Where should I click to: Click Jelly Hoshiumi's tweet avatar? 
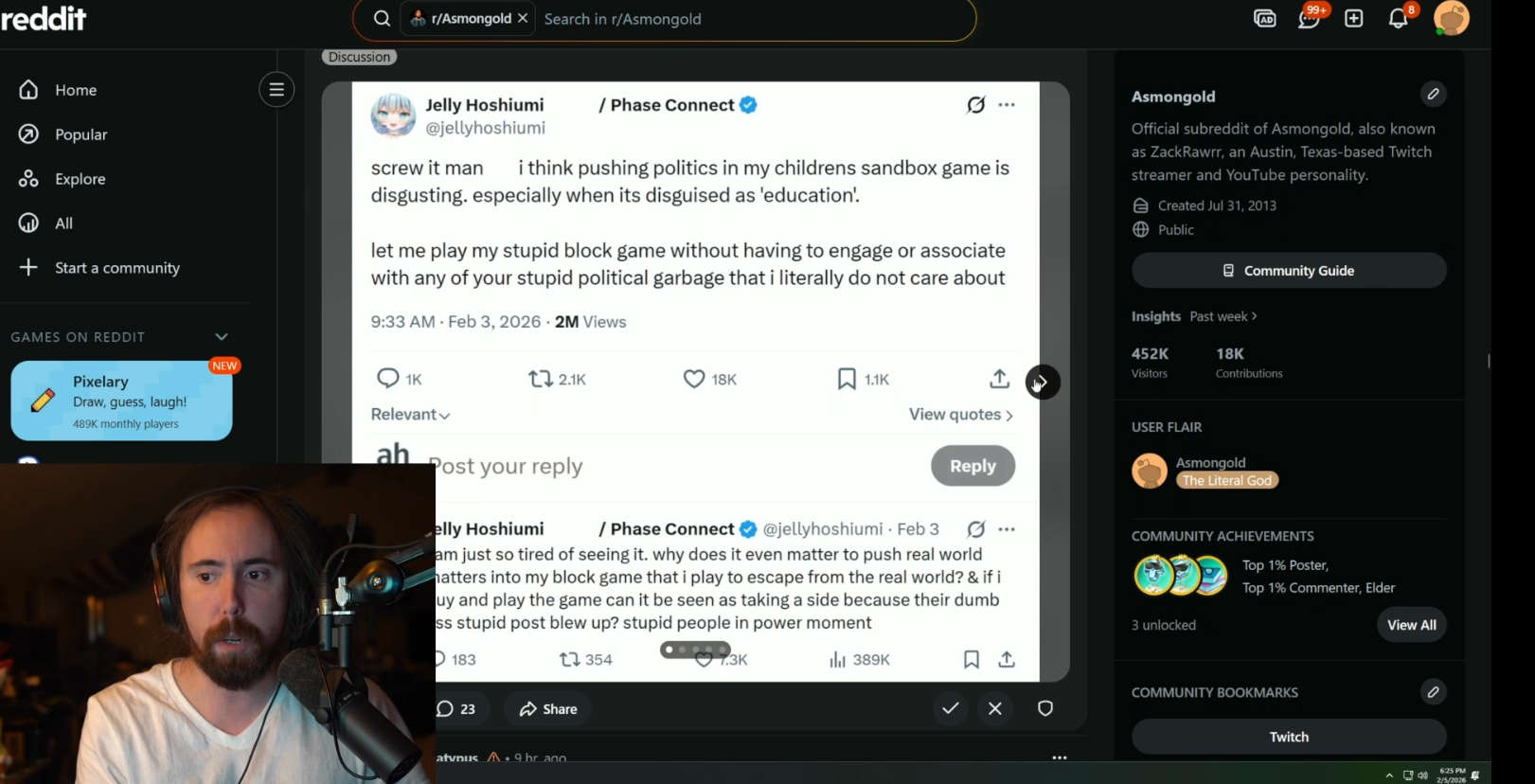(393, 116)
